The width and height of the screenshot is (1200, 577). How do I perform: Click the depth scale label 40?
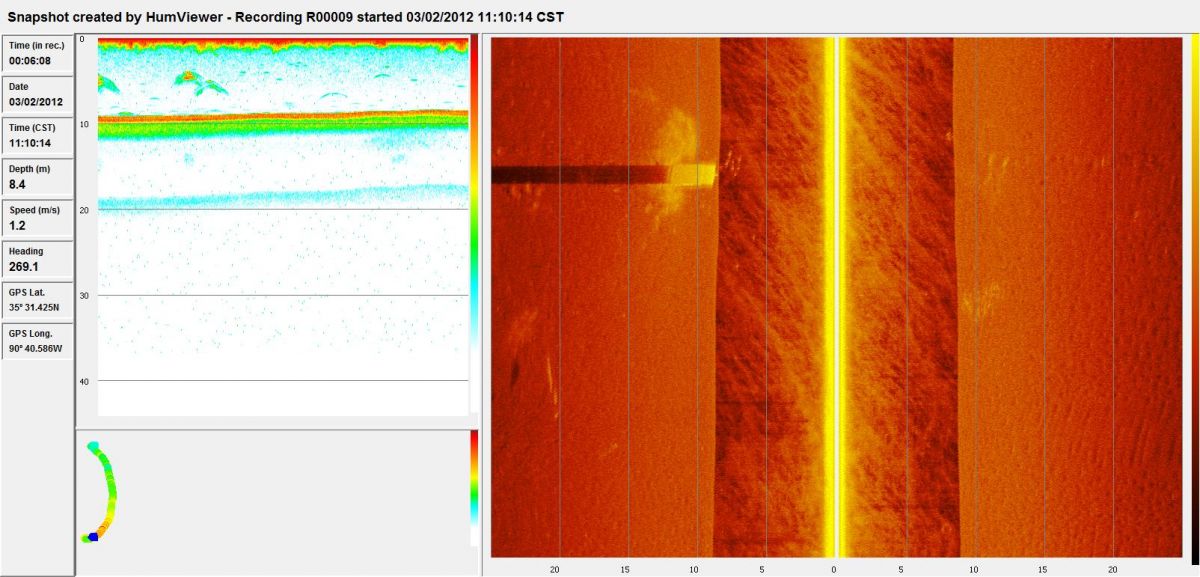84,381
